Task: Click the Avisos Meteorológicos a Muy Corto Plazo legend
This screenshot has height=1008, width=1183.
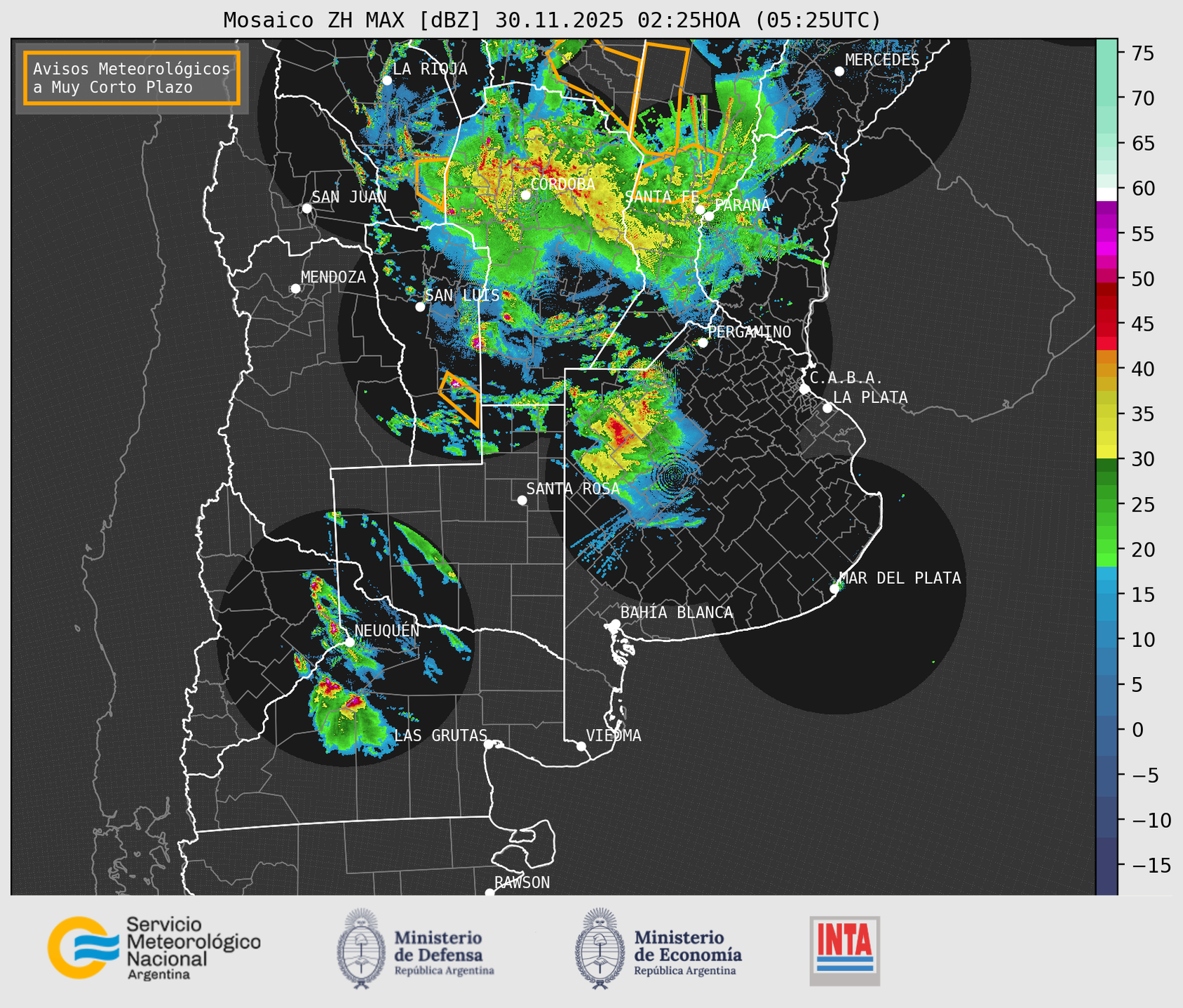Action: tap(132, 78)
